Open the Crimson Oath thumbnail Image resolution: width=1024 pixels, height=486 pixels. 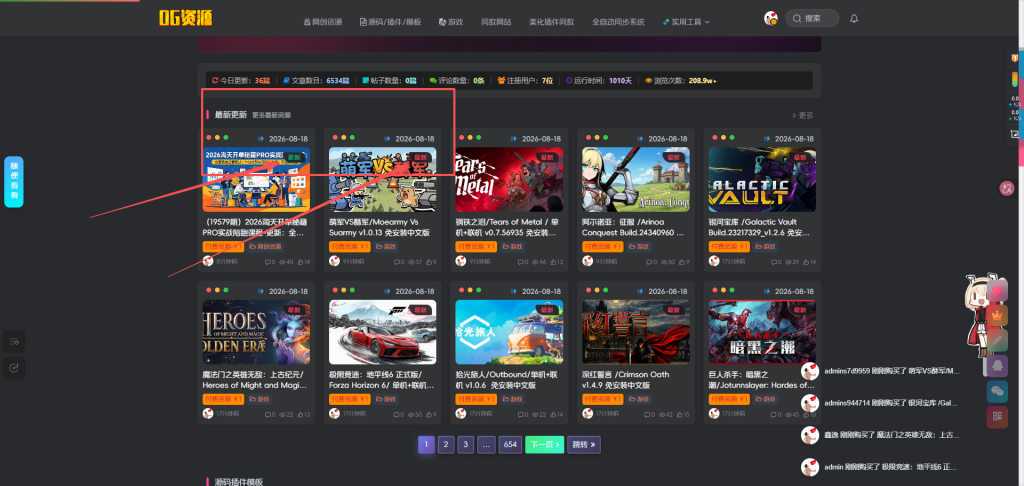pos(636,332)
